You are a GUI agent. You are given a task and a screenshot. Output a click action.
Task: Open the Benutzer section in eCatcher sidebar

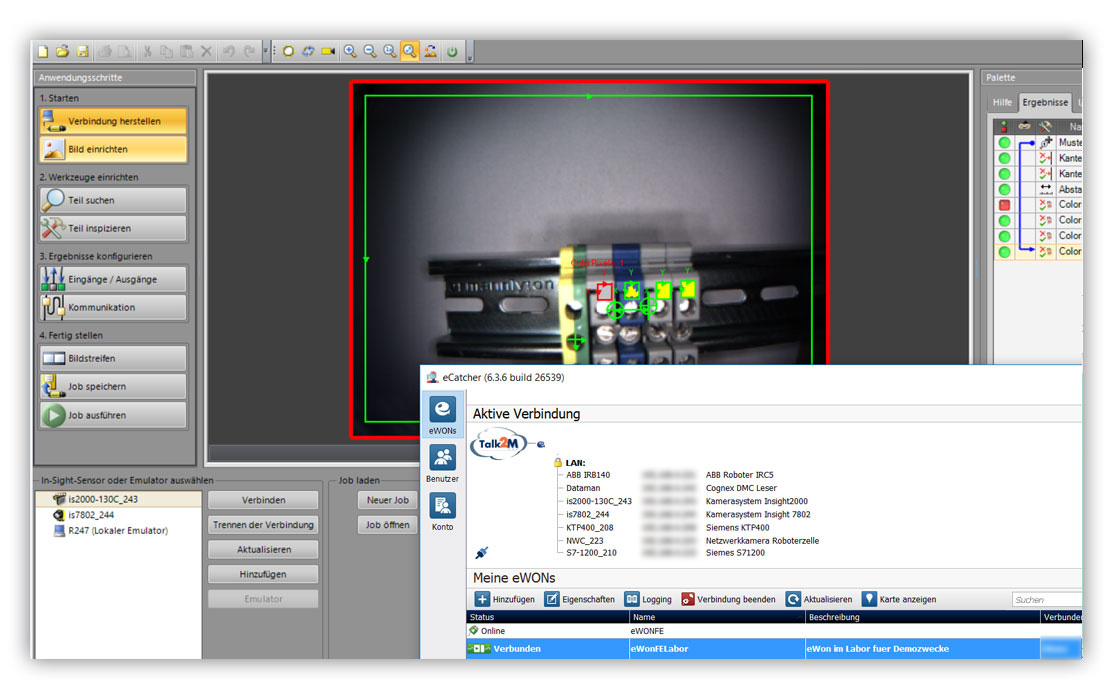(x=442, y=464)
